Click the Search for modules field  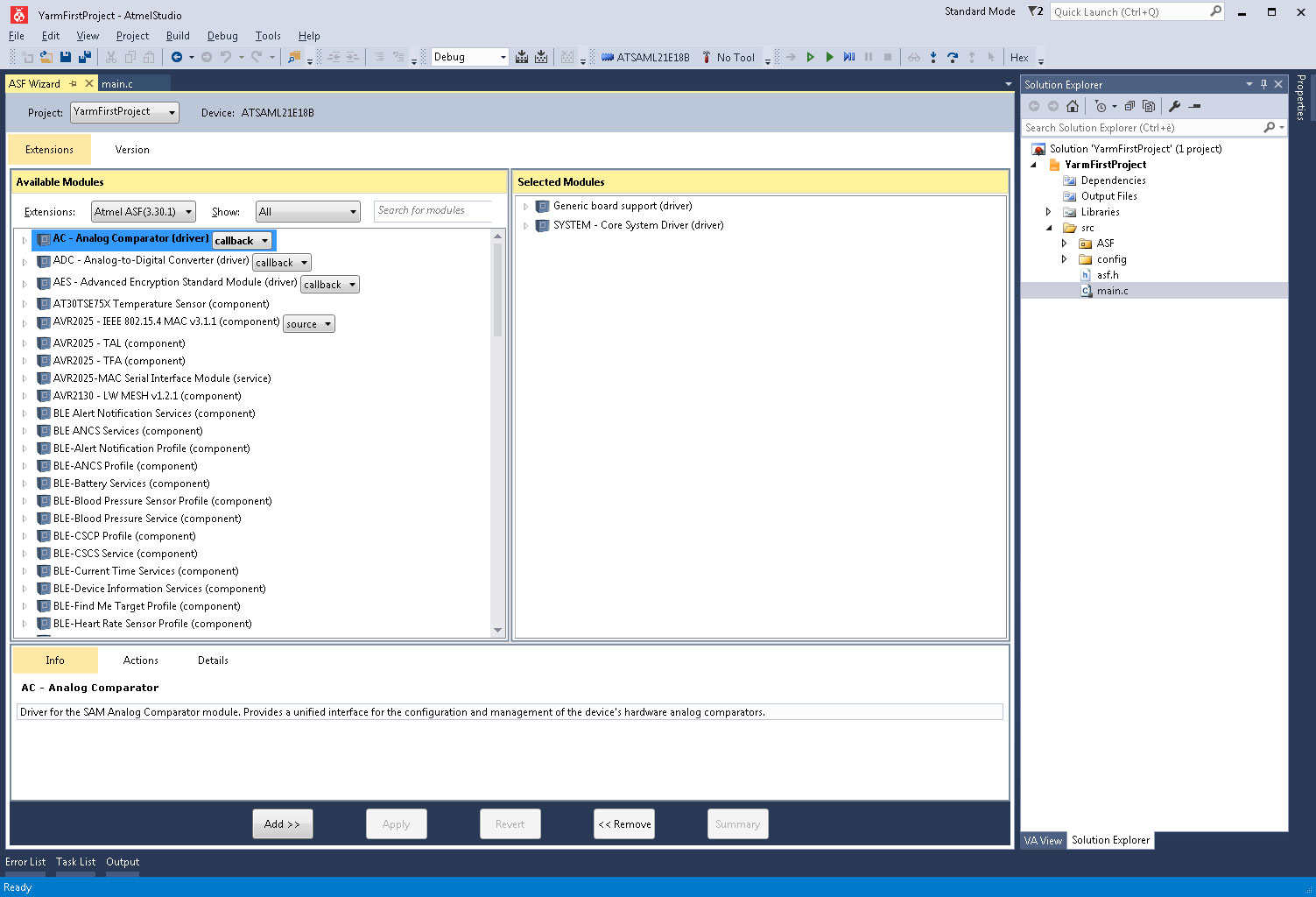433,211
